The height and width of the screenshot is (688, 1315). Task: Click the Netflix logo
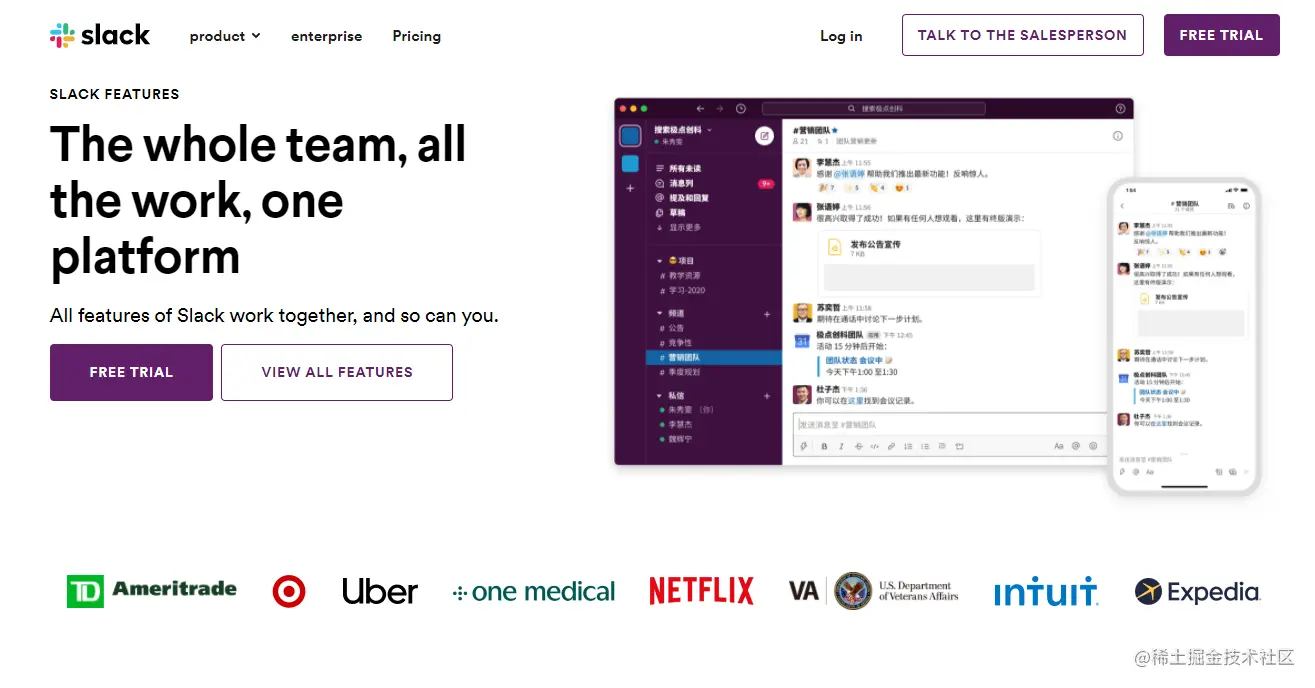(x=701, y=591)
